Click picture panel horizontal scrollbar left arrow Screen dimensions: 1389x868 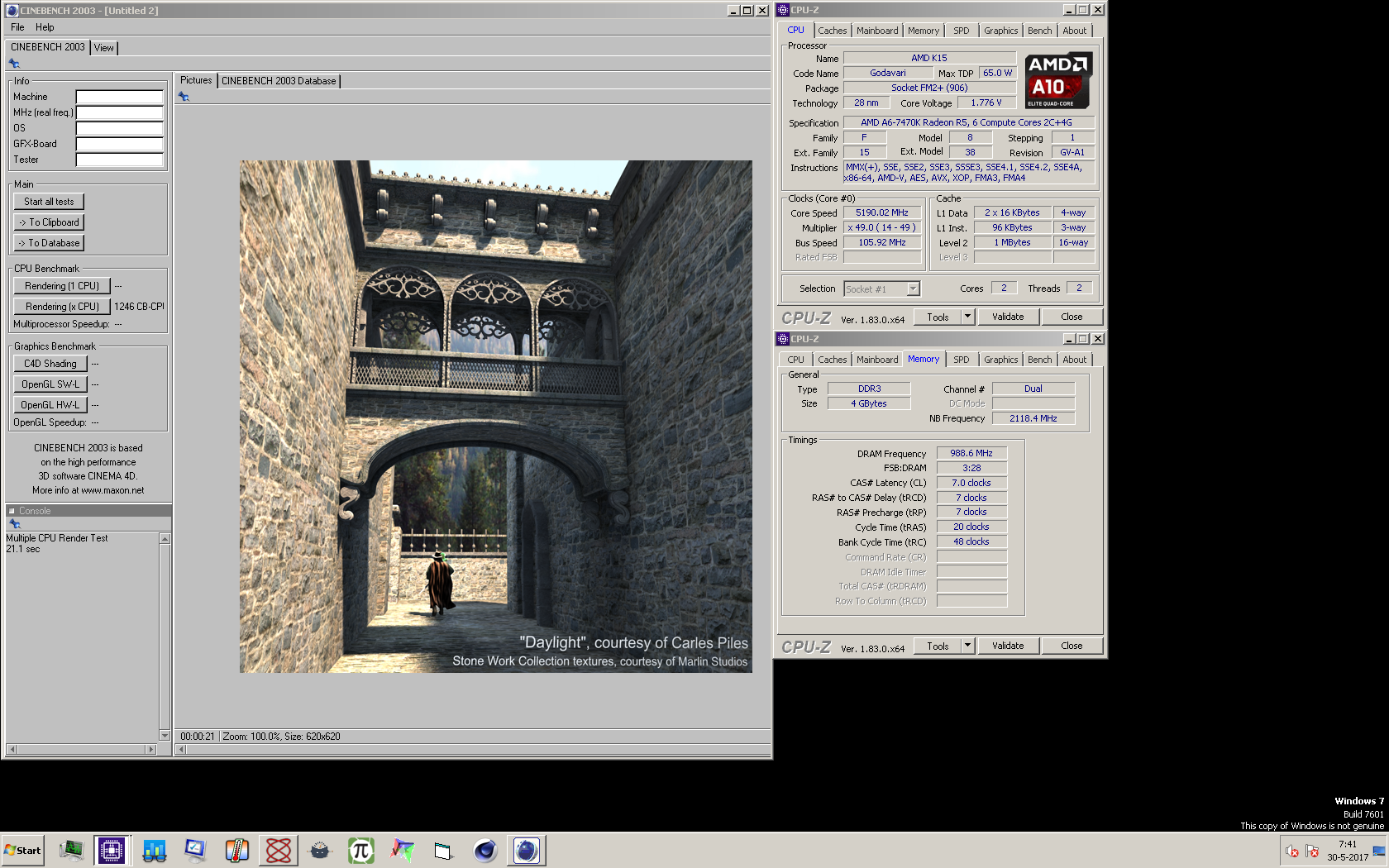point(181,750)
